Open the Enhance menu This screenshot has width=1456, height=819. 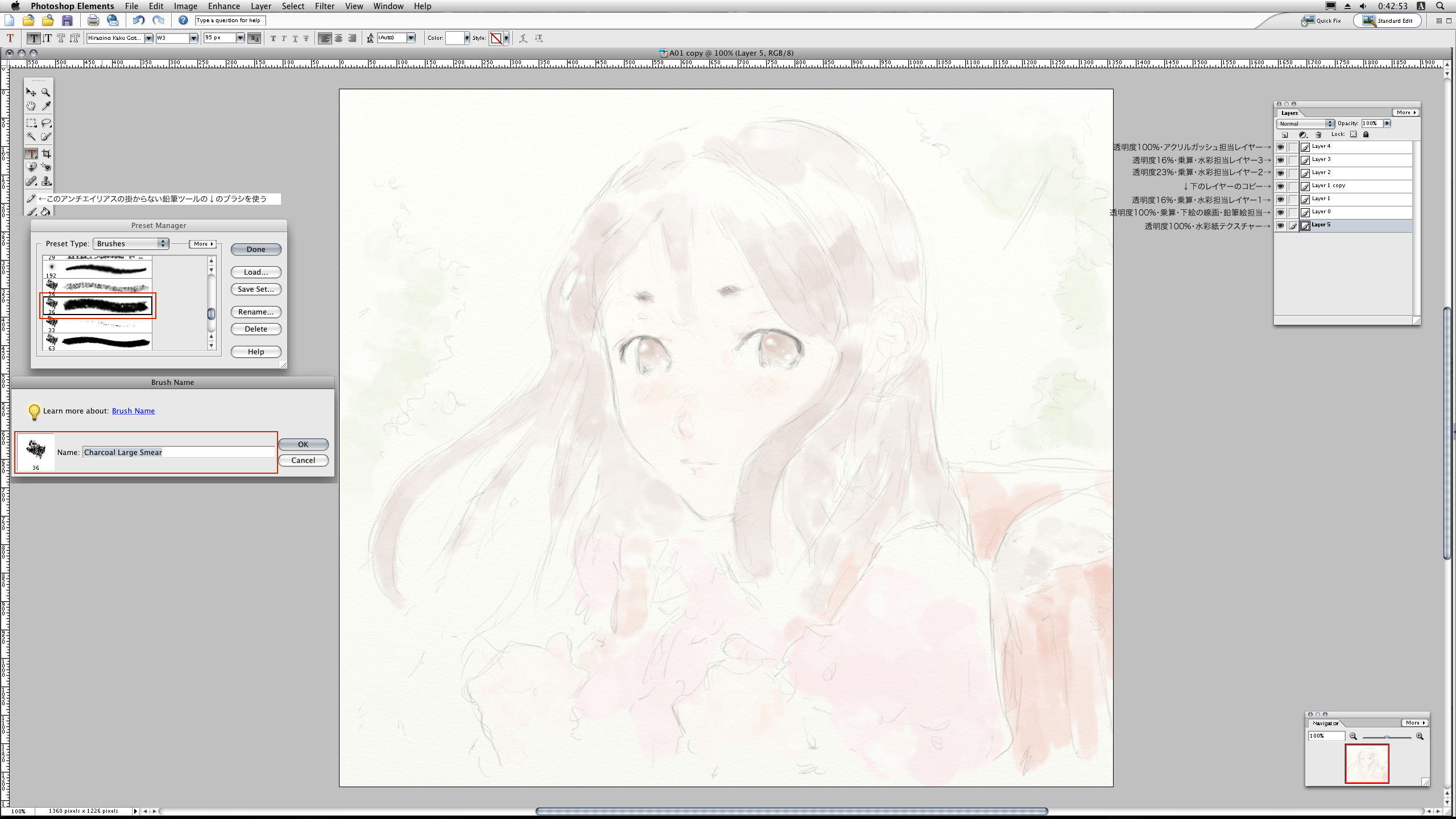[x=224, y=6]
